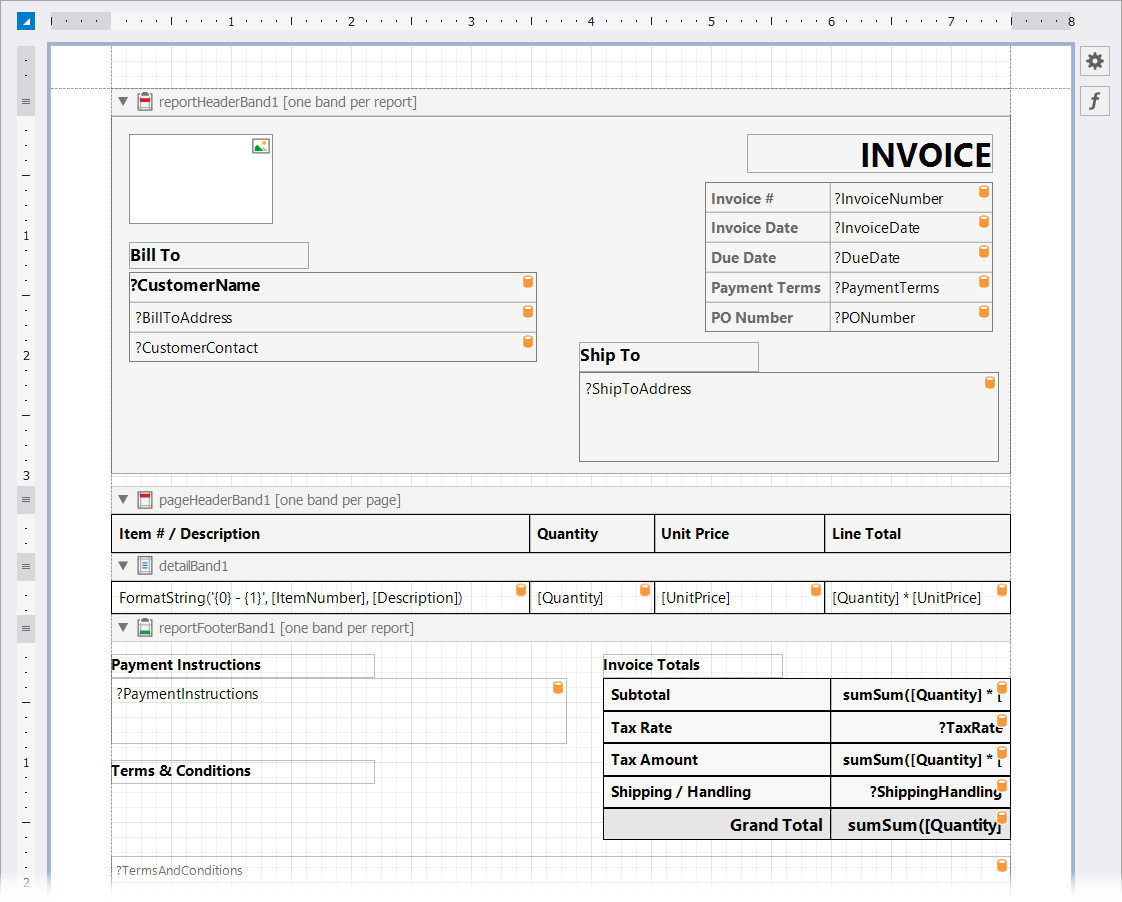Select the Invoice # caption cell
Screen dimensions: 1122x902
coord(768,198)
